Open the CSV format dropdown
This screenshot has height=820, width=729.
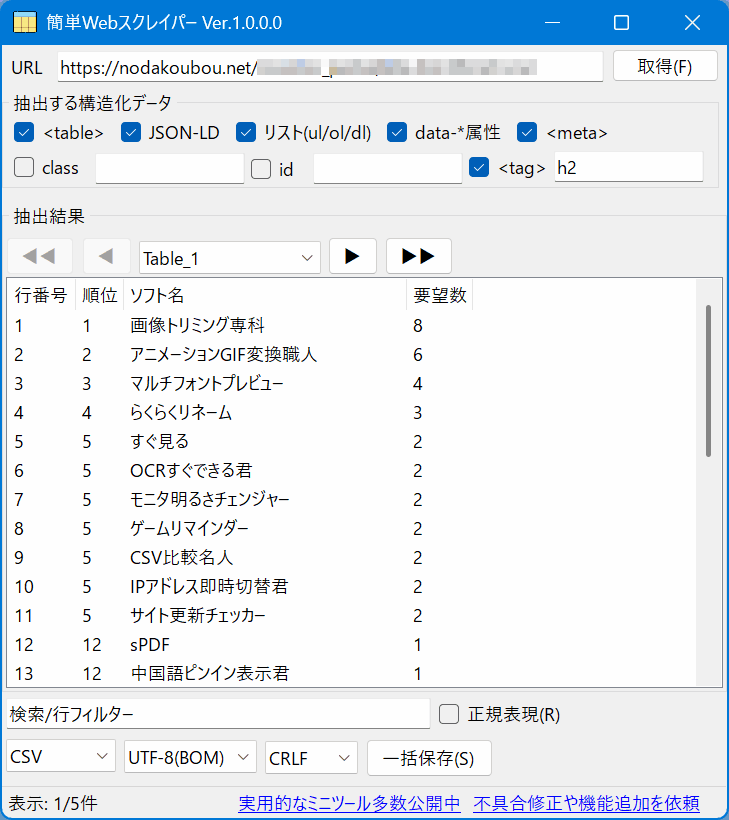point(62,758)
